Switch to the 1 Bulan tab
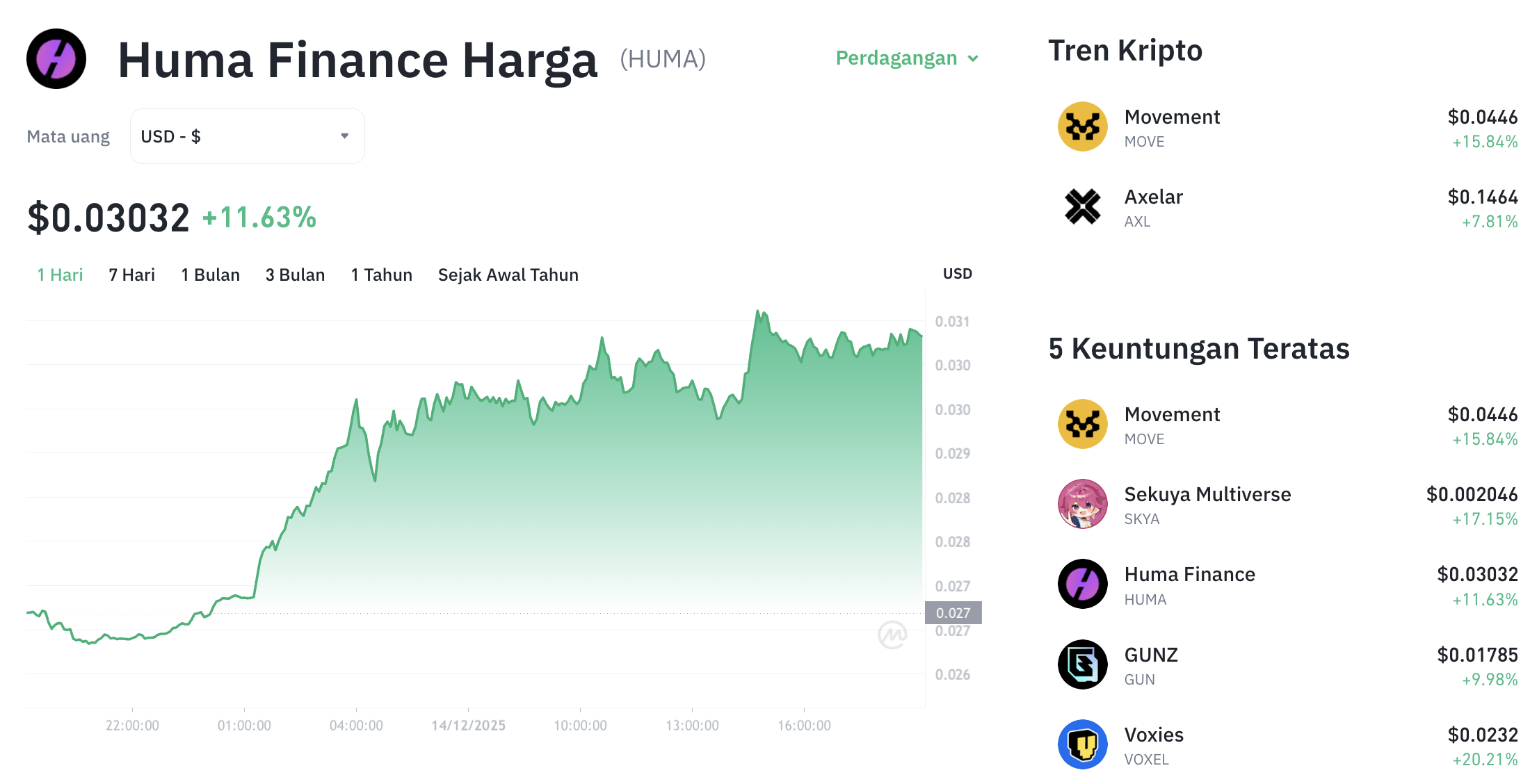Viewport: 1530px width, 784px height. pyautogui.click(x=210, y=275)
